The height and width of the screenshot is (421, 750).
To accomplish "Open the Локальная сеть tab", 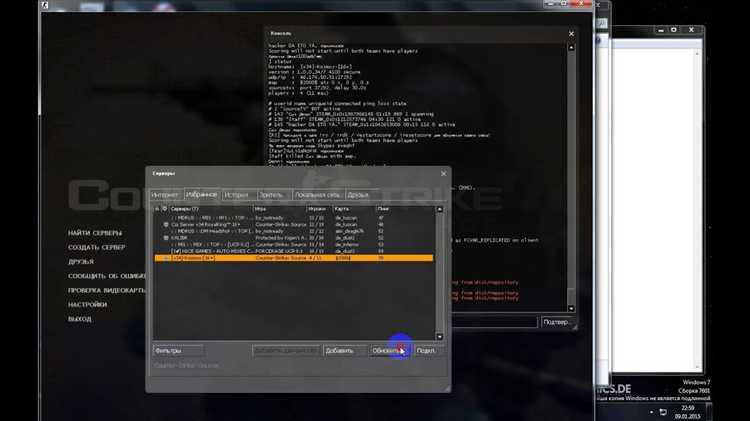I will [317, 195].
